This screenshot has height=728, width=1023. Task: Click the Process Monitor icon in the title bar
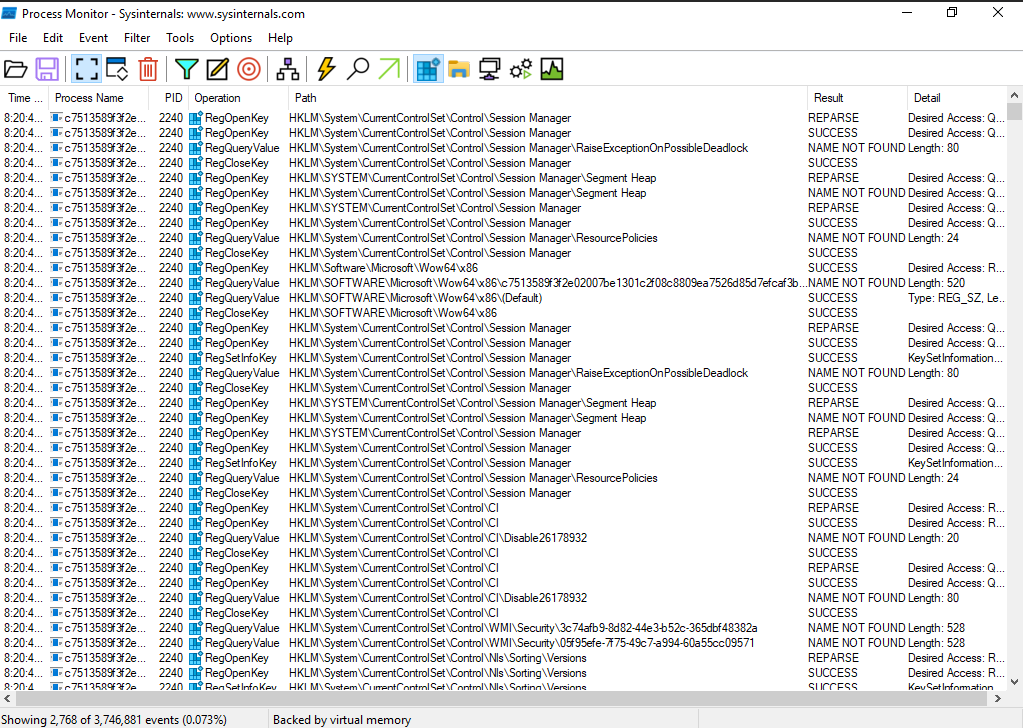[9, 13]
